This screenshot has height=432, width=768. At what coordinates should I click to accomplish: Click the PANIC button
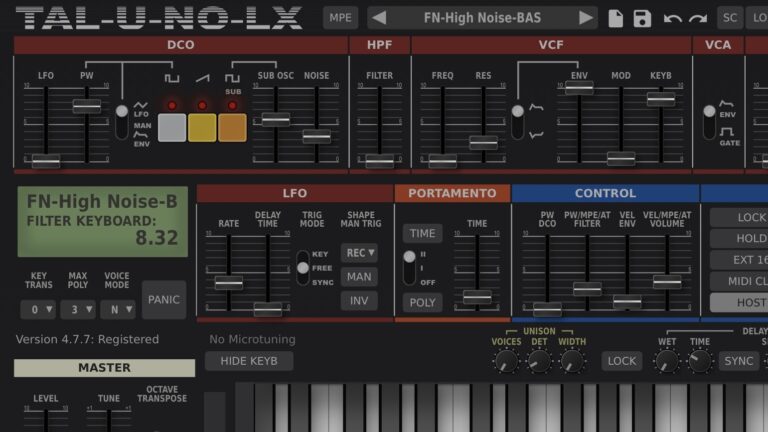pyautogui.click(x=164, y=300)
